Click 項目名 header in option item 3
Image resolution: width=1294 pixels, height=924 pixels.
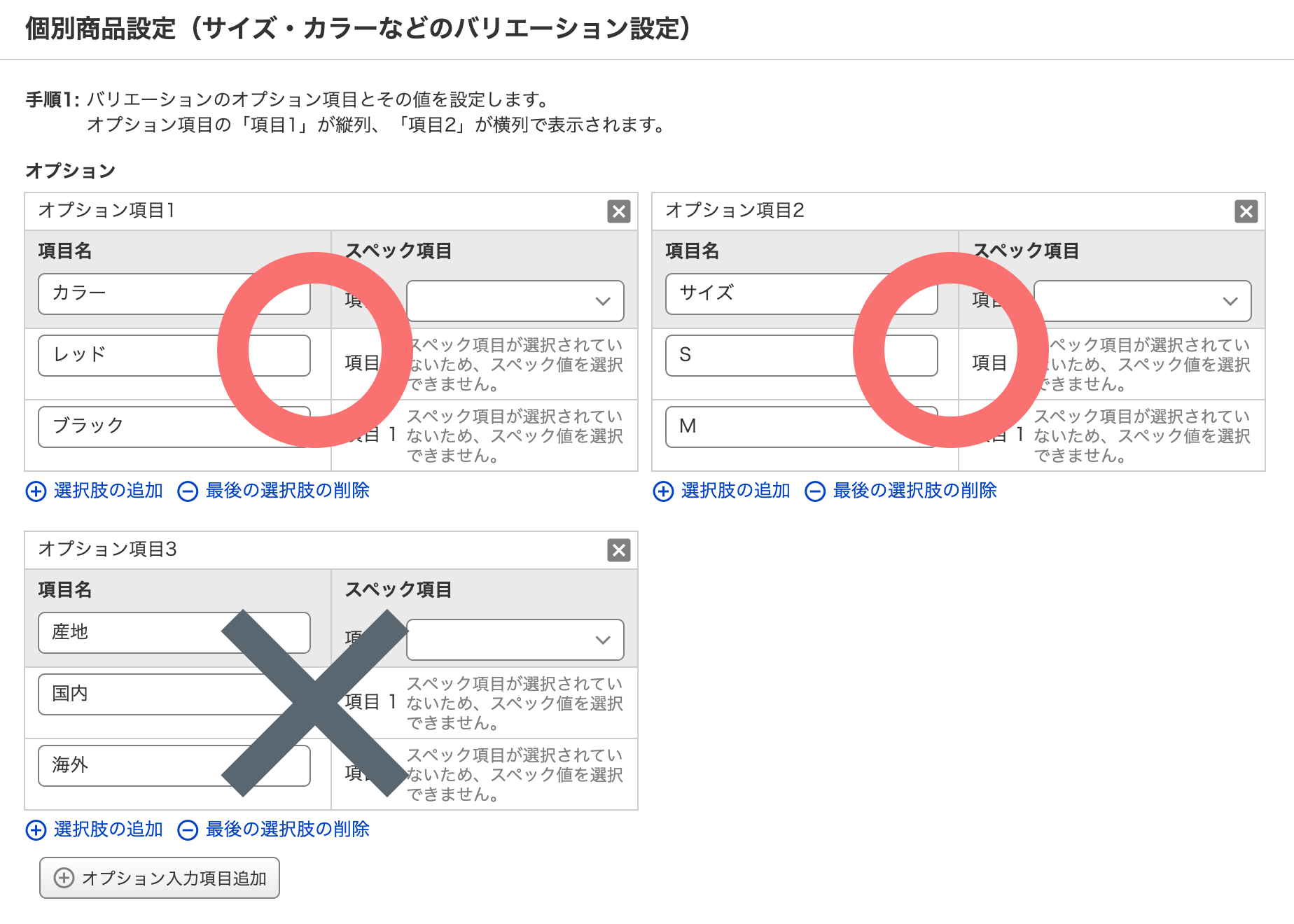(x=65, y=589)
